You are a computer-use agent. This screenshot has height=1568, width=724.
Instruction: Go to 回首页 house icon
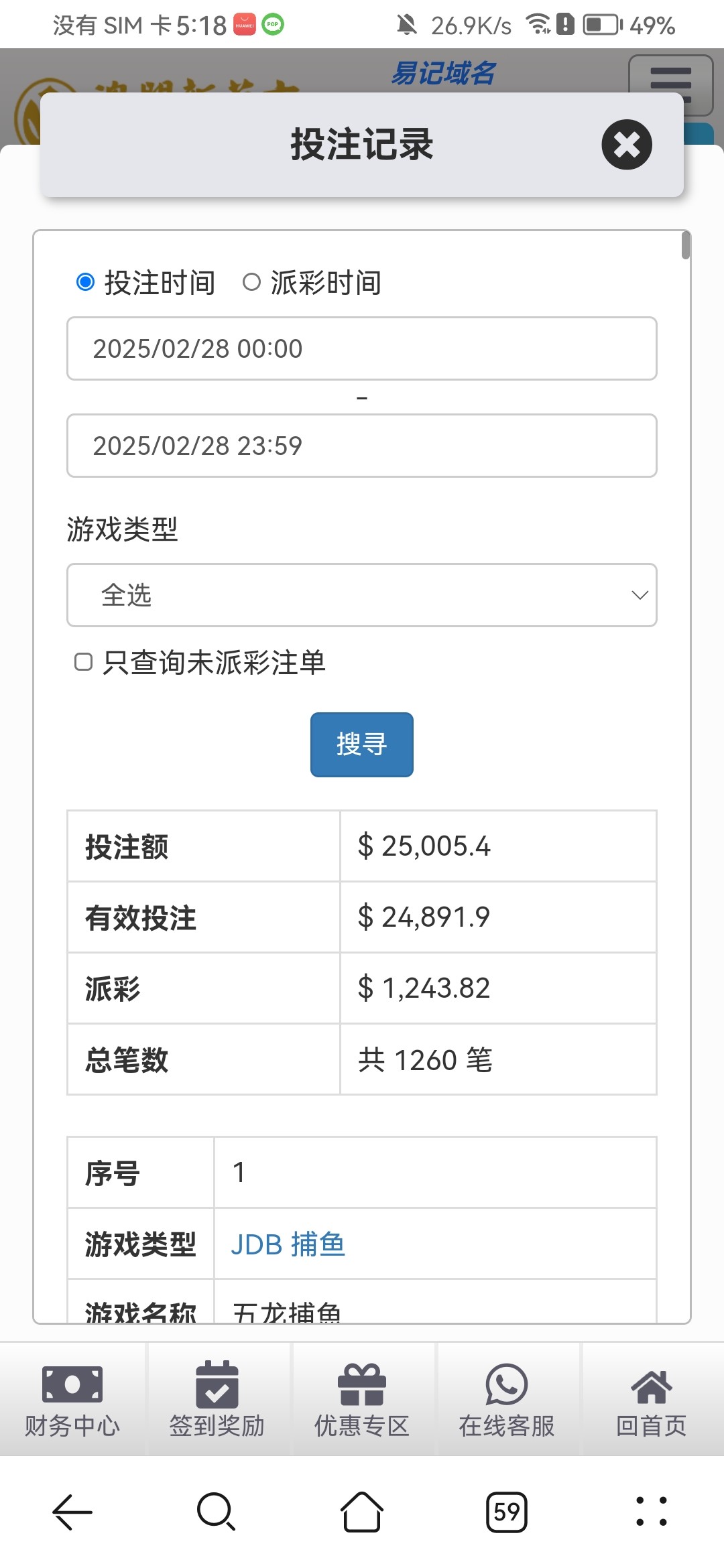pyautogui.click(x=651, y=1386)
